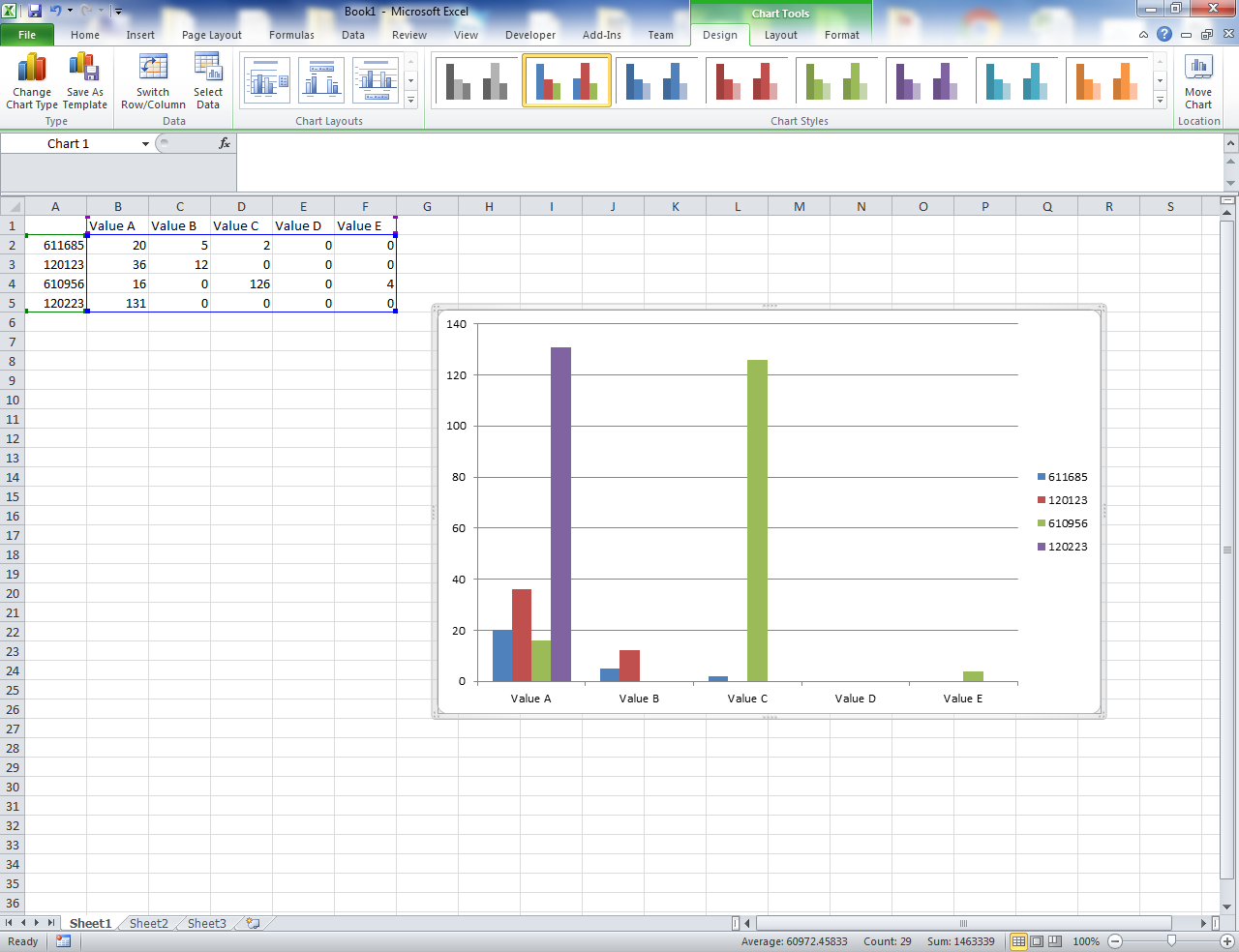Apply the second chart layout thumbnail

(321, 80)
